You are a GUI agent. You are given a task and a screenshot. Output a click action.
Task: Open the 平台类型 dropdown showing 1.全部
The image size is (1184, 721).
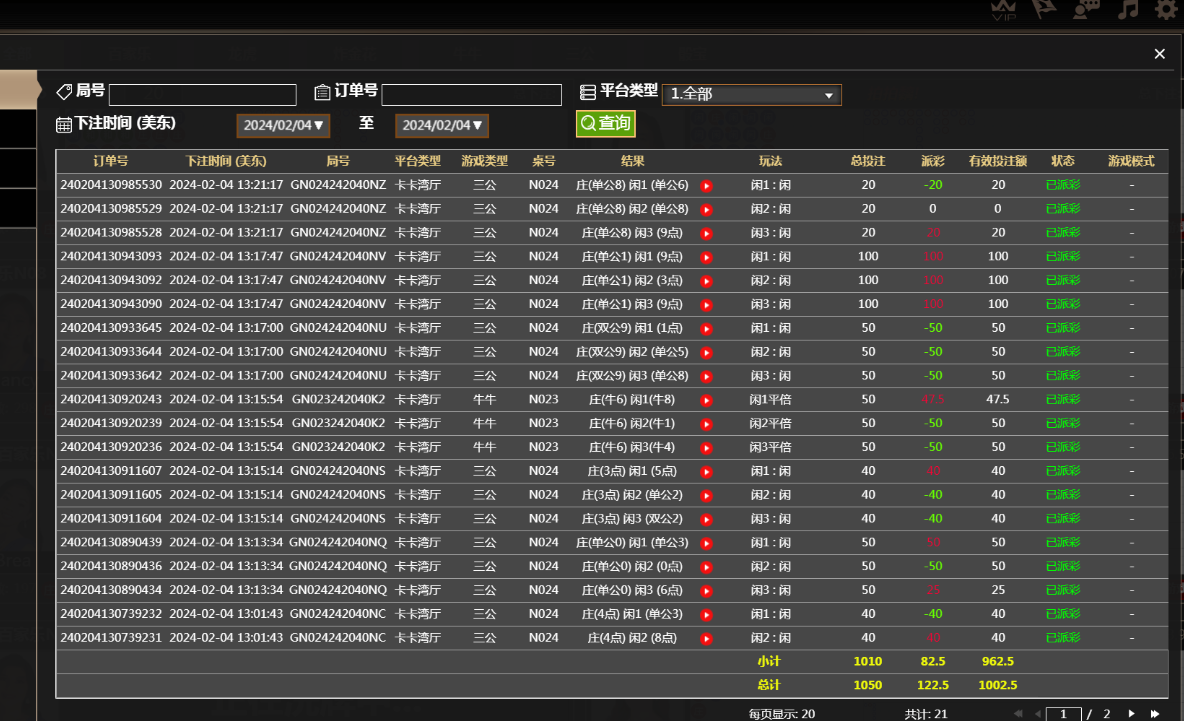click(x=751, y=94)
